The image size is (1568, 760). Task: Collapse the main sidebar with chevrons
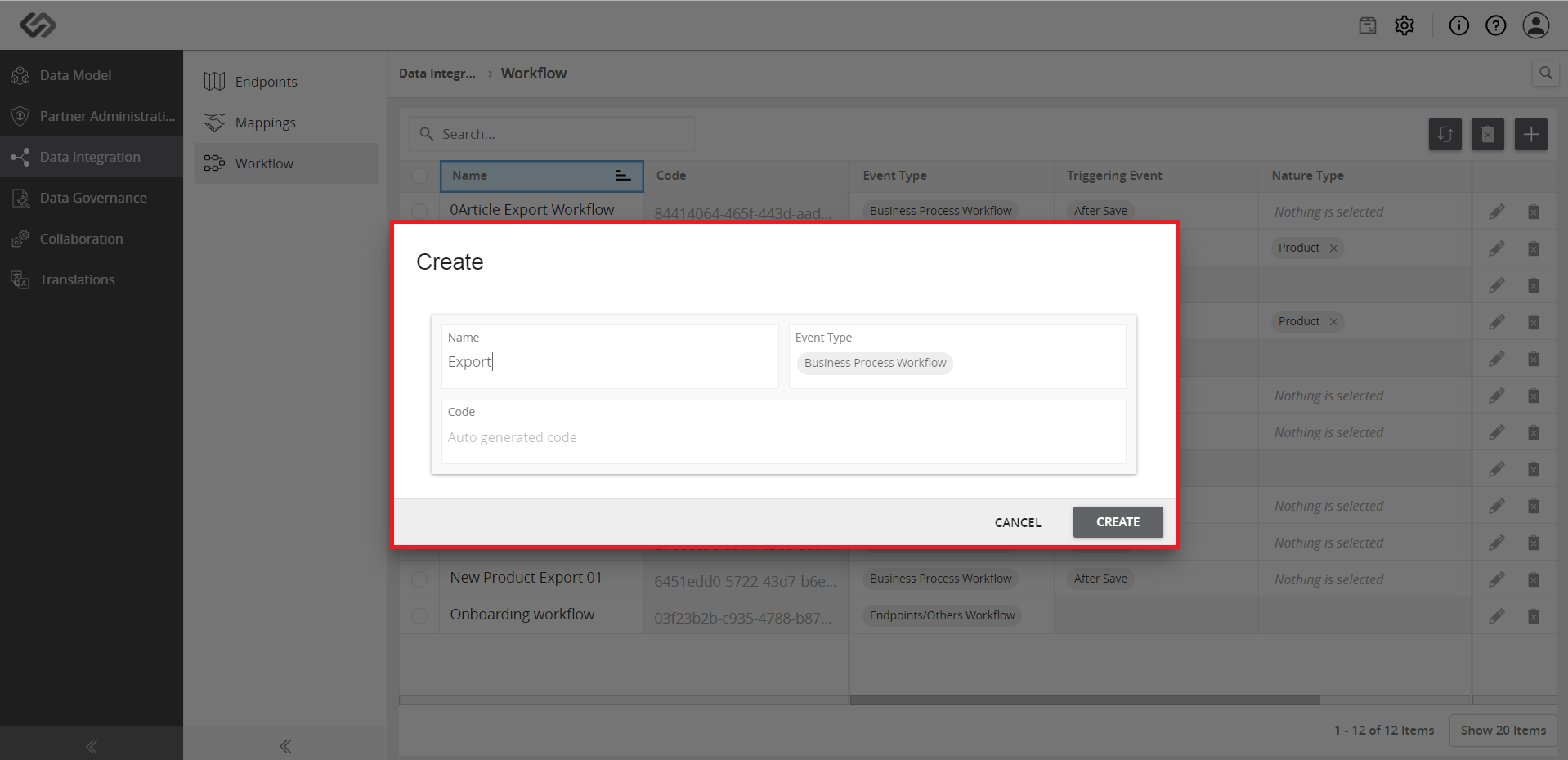click(x=92, y=746)
